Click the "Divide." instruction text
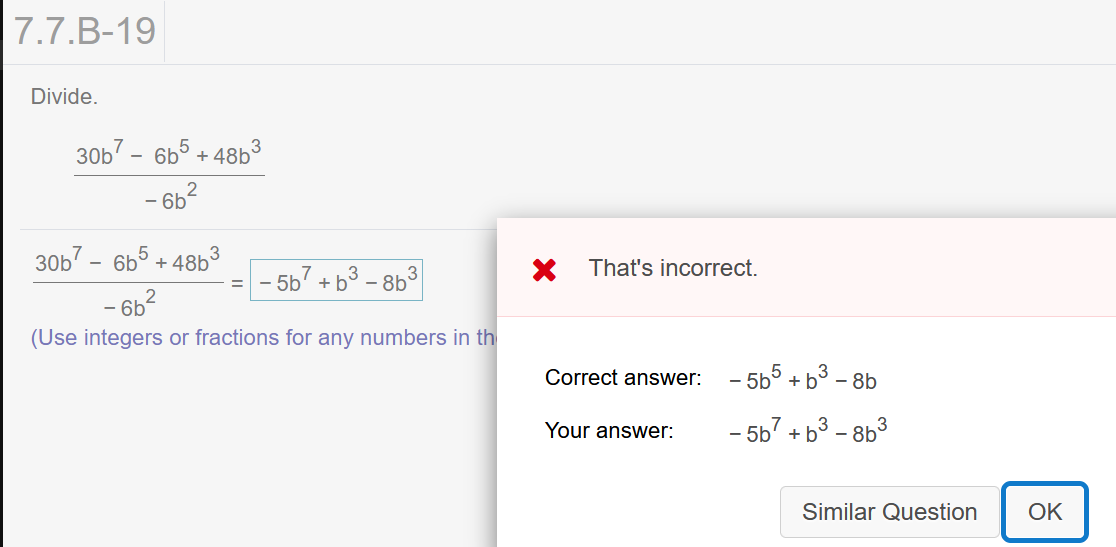The width and height of the screenshot is (1116, 547). pyautogui.click(x=64, y=97)
